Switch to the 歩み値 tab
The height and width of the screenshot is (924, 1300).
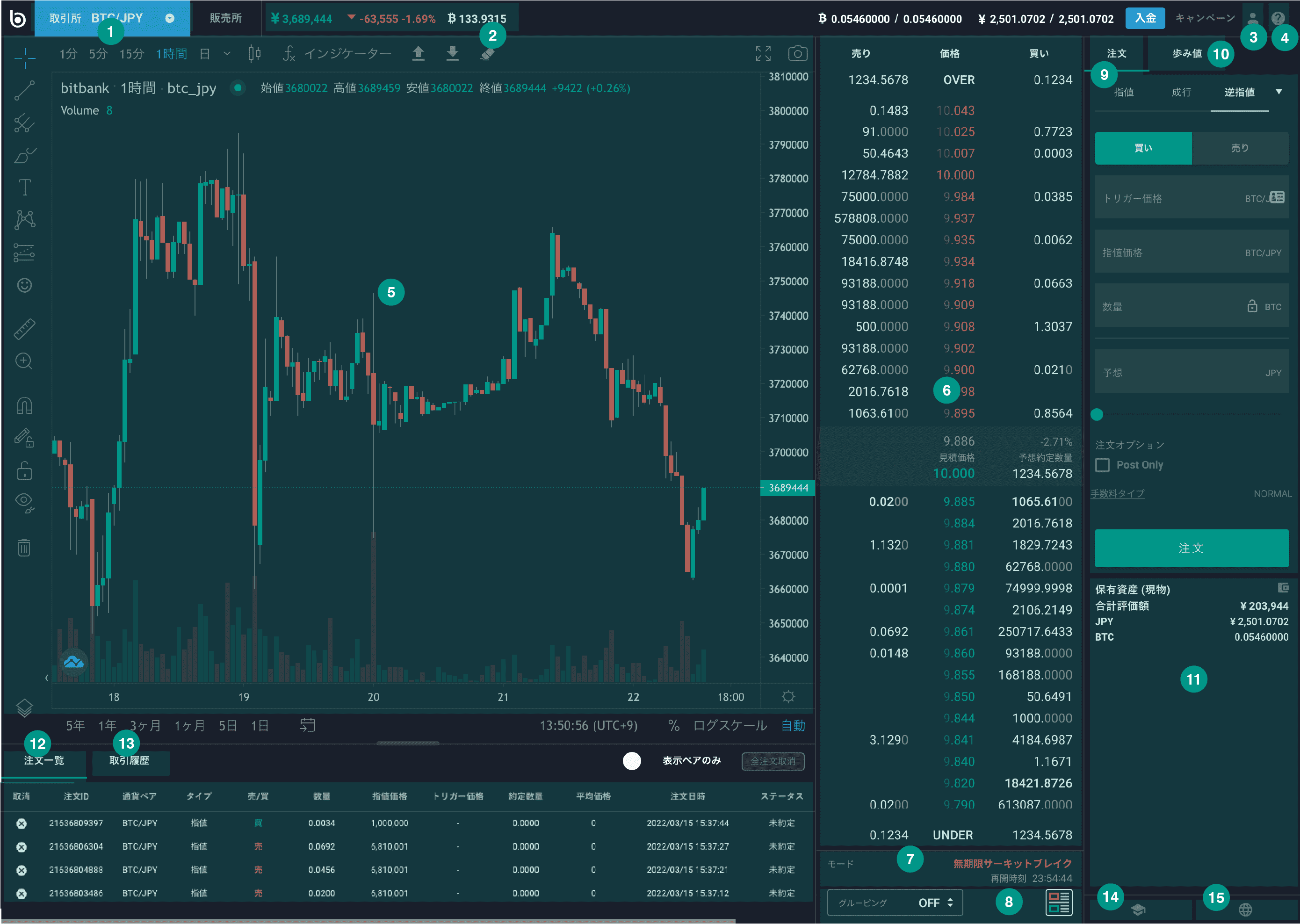(1187, 53)
